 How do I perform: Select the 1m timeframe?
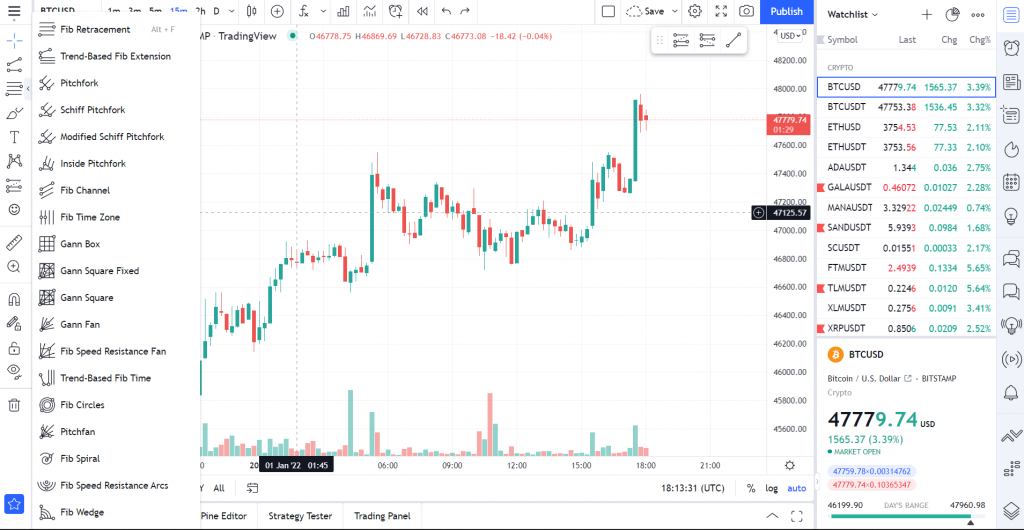pyautogui.click(x=114, y=11)
